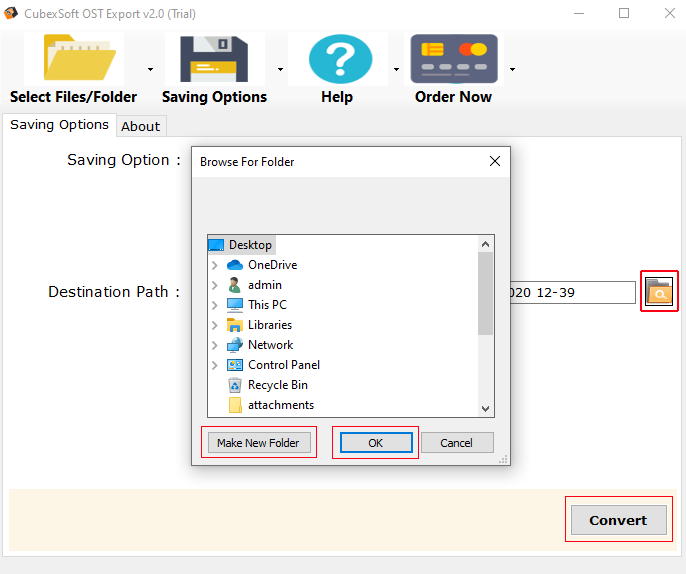The image size is (686, 574).
Task: Click the Saving Options floppy disk icon
Action: coord(214,59)
